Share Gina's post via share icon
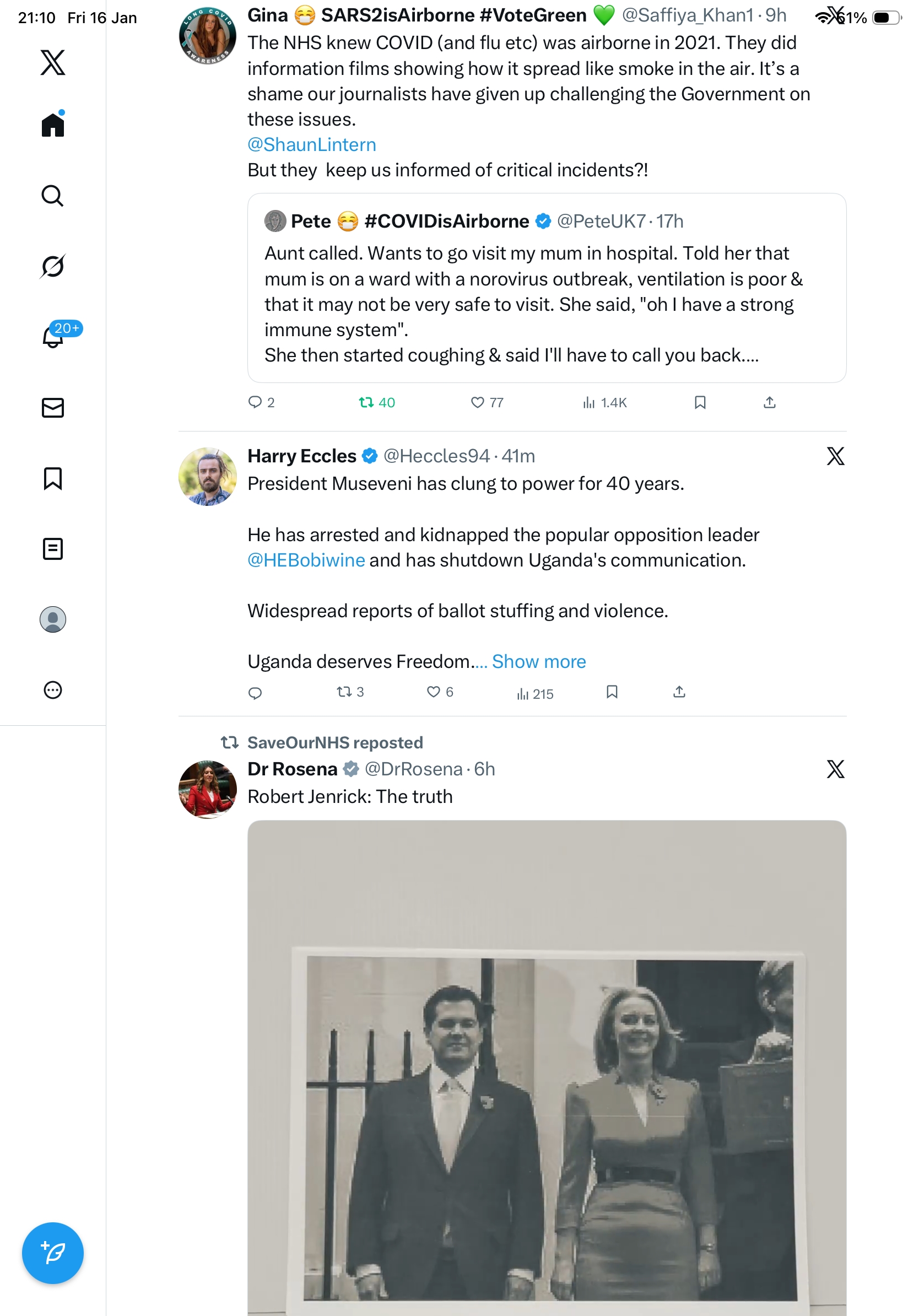This screenshot has height=1316, width=919. (x=770, y=402)
